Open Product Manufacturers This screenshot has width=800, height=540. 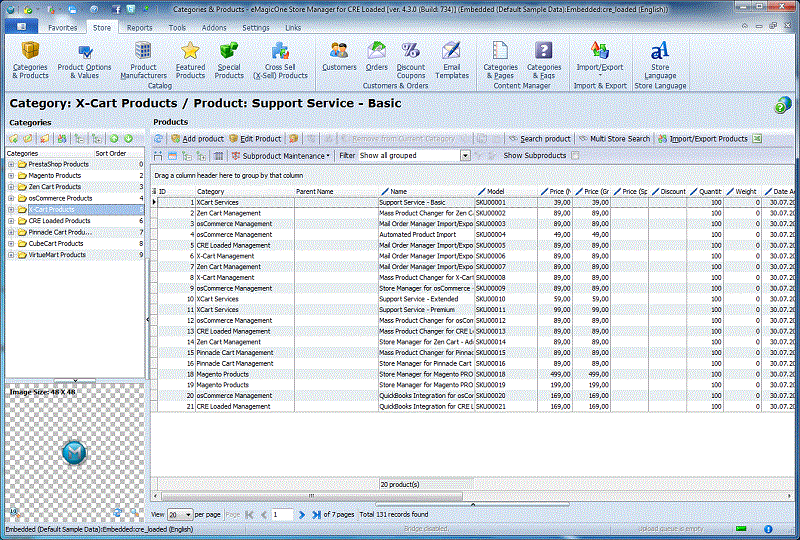[143, 60]
